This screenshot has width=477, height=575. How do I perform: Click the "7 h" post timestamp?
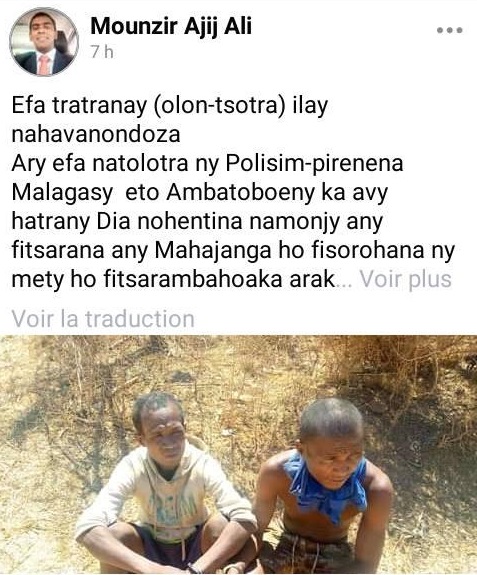tap(102, 52)
